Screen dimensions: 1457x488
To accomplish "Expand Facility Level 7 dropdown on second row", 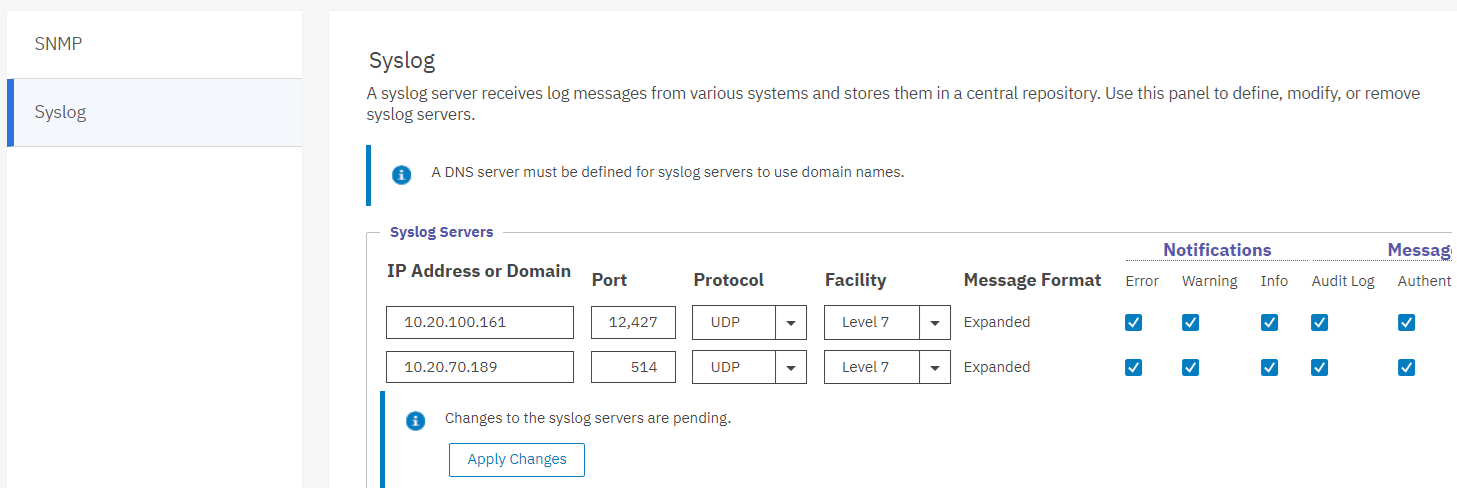I will point(934,368).
